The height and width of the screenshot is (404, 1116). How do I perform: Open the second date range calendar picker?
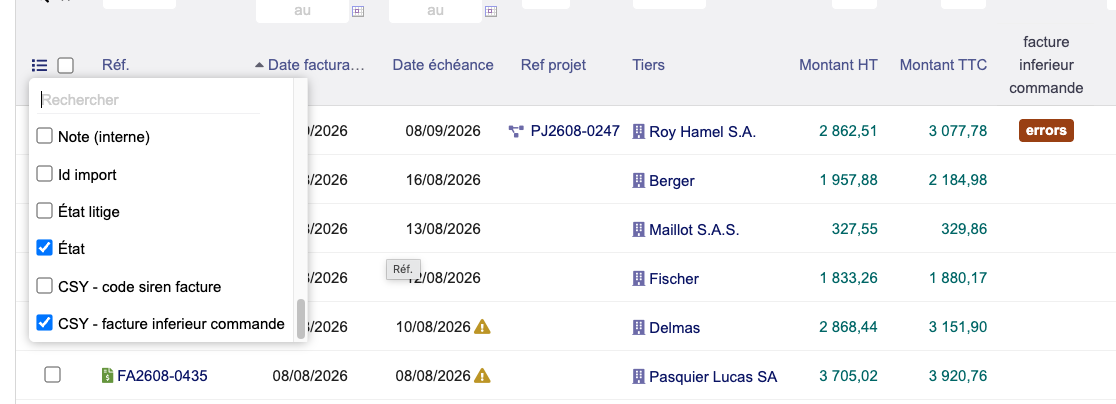(490, 11)
